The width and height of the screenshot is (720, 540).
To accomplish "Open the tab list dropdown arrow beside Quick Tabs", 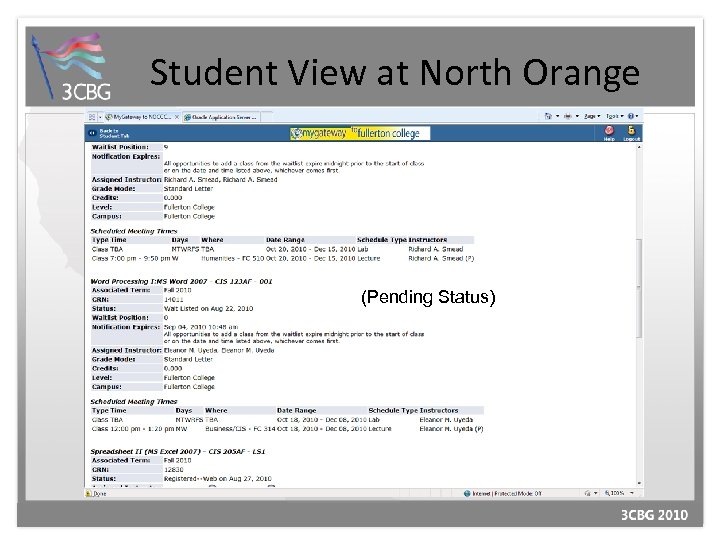I will (x=100, y=118).
